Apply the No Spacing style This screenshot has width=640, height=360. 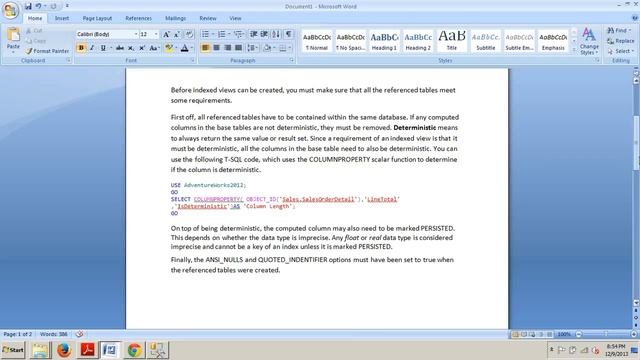350,41
